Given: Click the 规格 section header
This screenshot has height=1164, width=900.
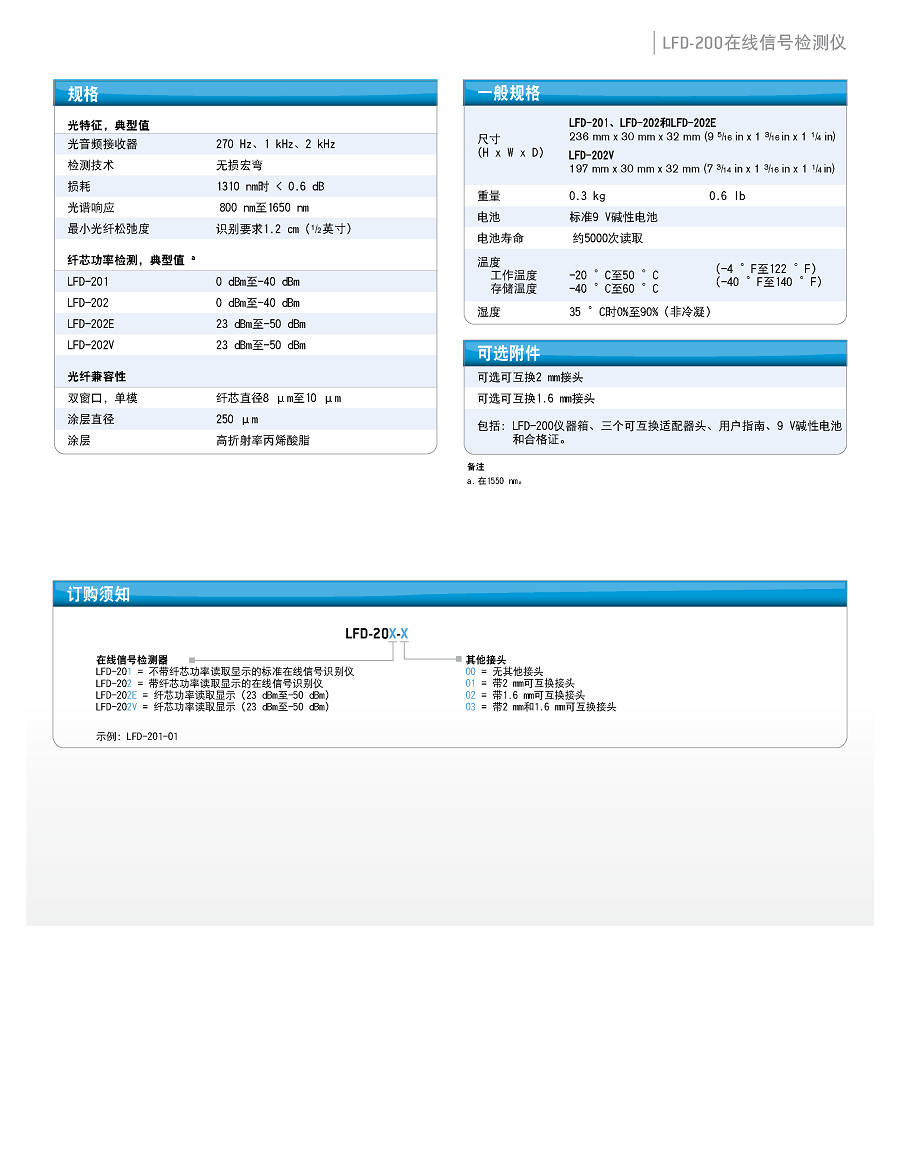Looking at the screenshot, I should pyautogui.click(x=84, y=94).
